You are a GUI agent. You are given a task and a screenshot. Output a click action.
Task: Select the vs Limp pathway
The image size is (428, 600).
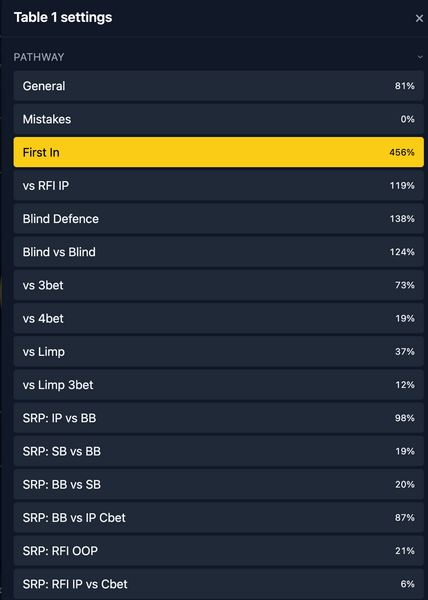click(x=218, y=352)
